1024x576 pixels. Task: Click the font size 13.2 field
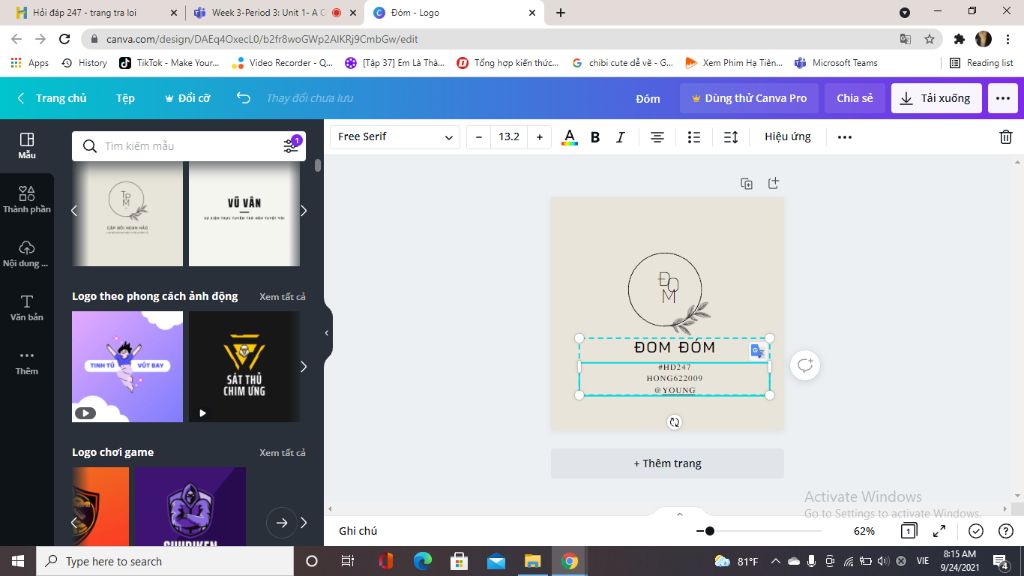[x=509, y=136]
